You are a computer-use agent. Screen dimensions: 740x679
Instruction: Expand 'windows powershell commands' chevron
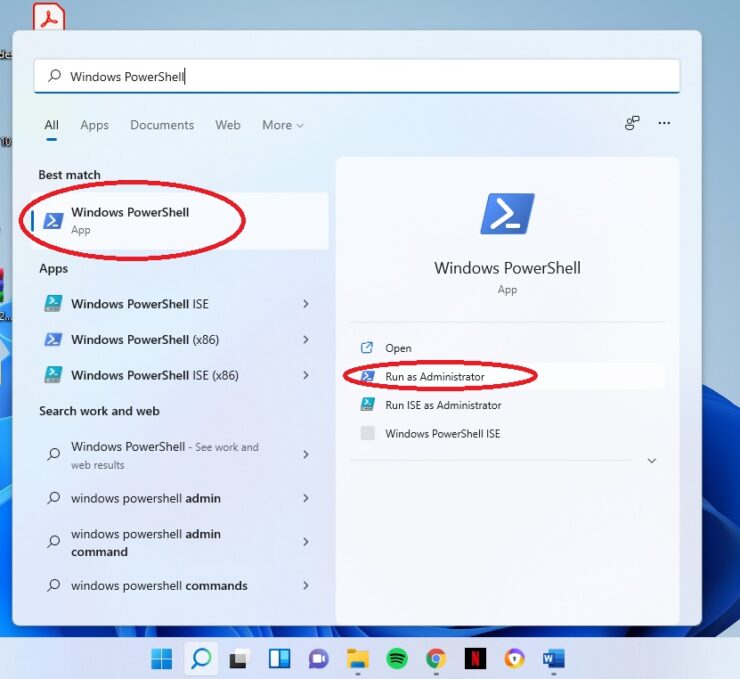[x=306, y=586]
